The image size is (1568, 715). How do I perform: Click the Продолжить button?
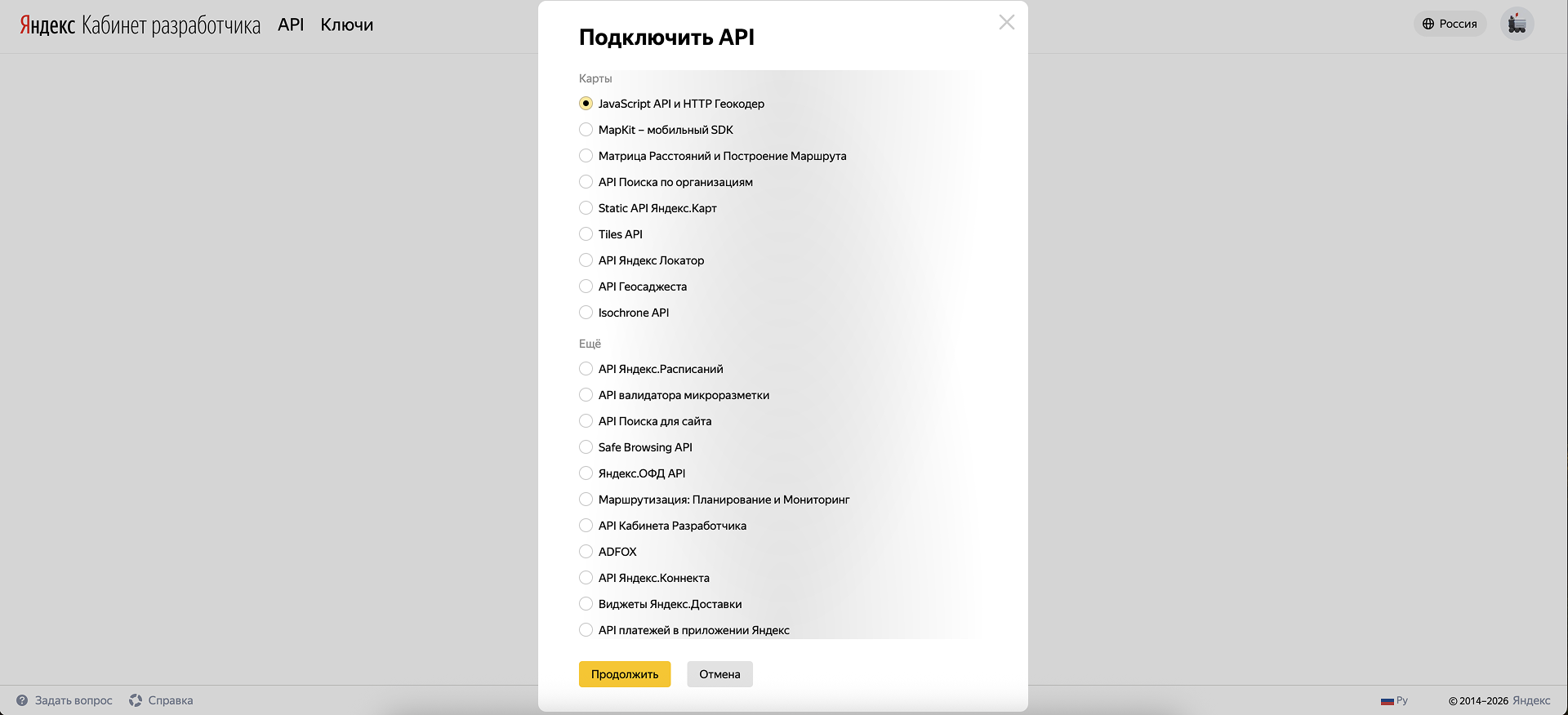(x=625, y=674)
